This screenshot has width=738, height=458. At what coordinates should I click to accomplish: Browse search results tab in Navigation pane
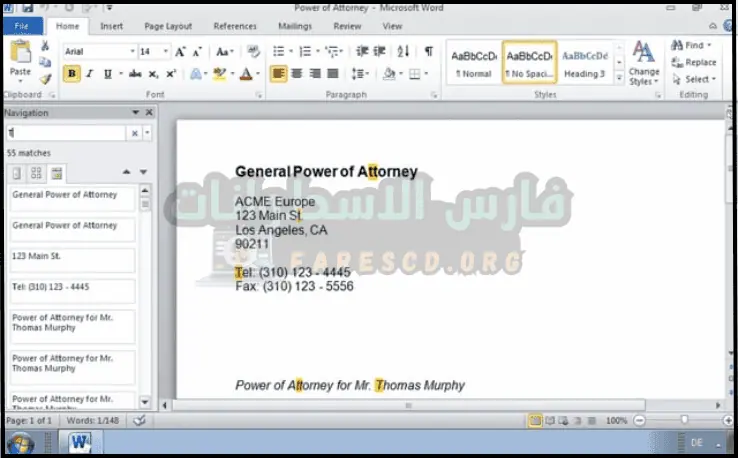click(x=57, y=174)
